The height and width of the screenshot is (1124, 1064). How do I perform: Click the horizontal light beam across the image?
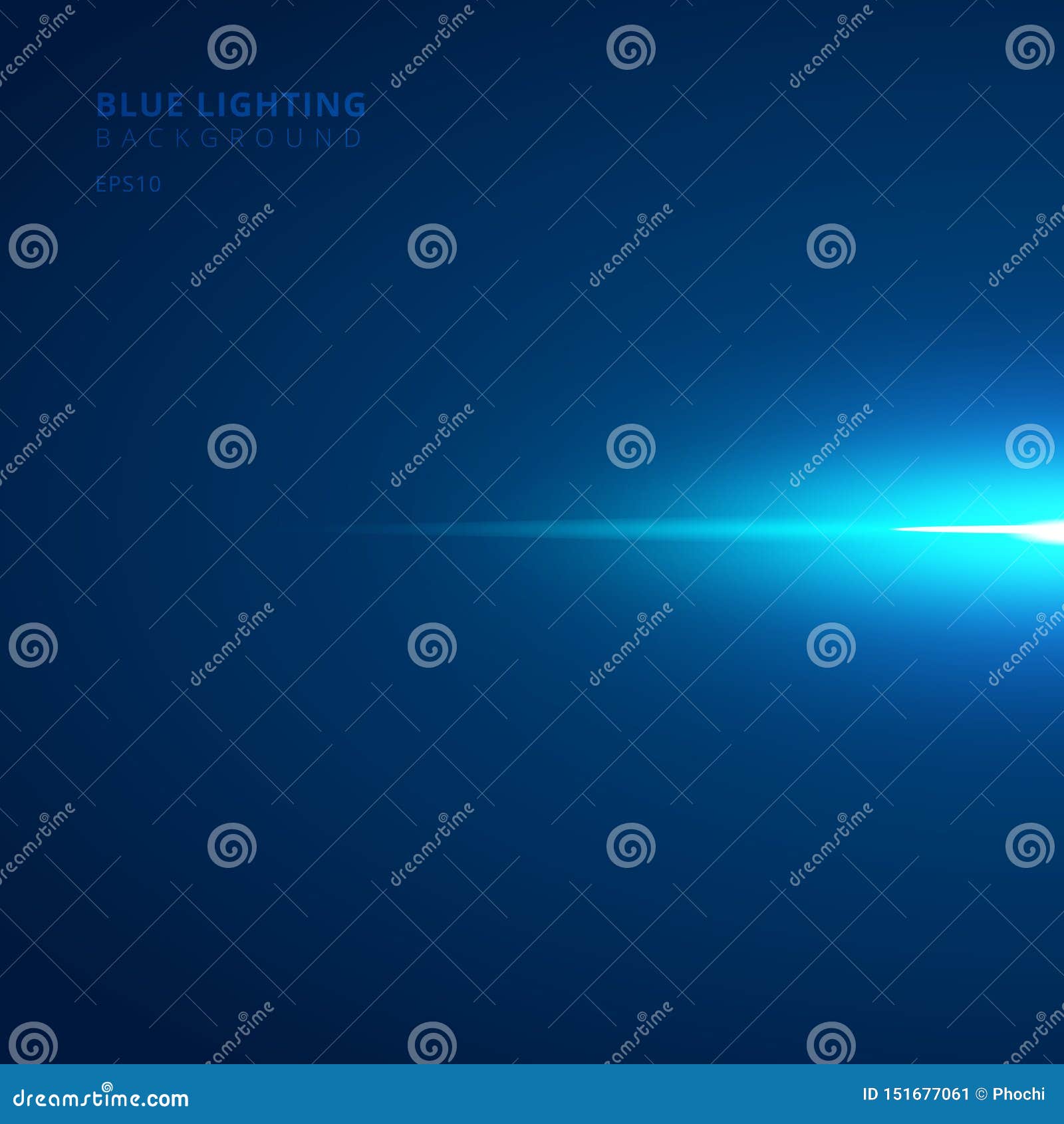pos(665,532)
